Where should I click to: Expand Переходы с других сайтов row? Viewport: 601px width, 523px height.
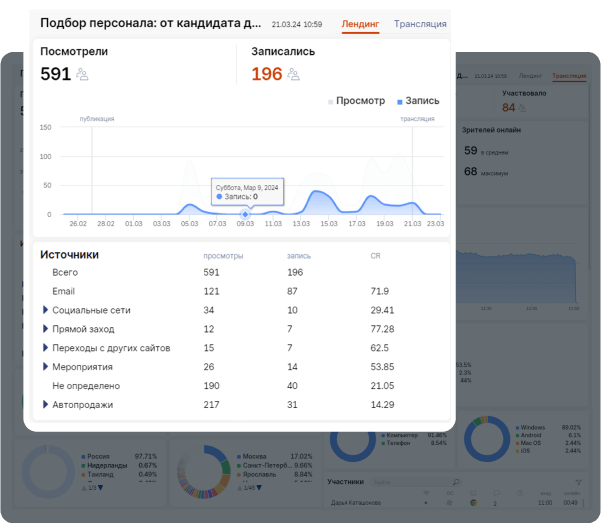(45, 348)
